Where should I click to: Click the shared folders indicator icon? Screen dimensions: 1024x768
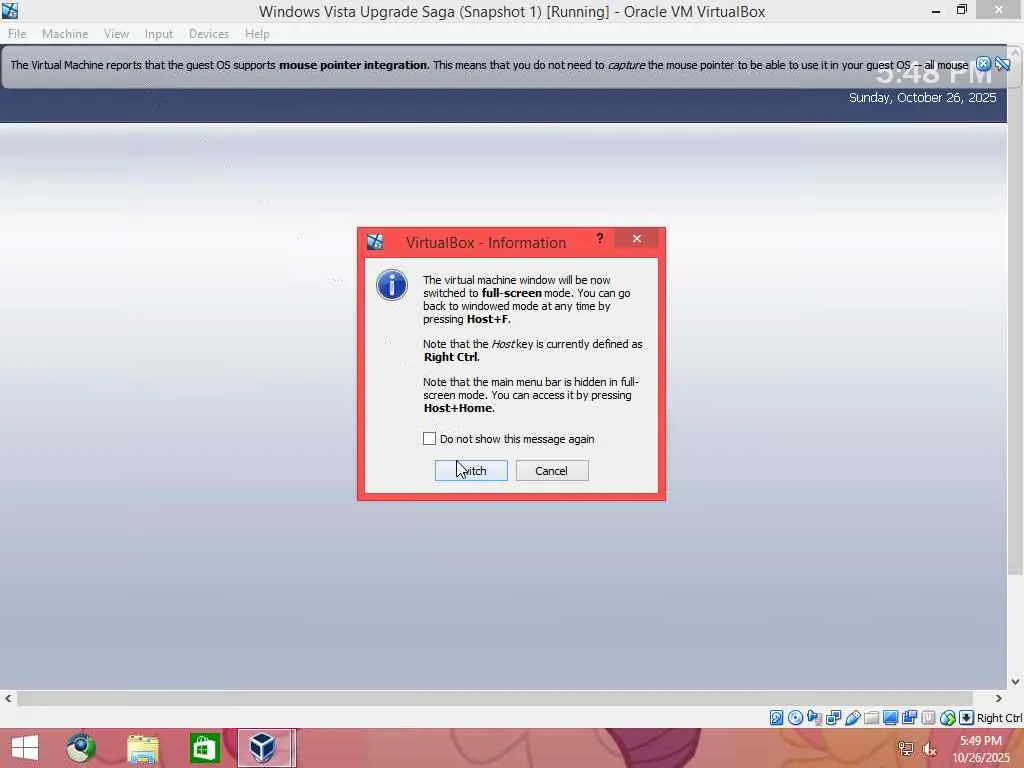871,718
